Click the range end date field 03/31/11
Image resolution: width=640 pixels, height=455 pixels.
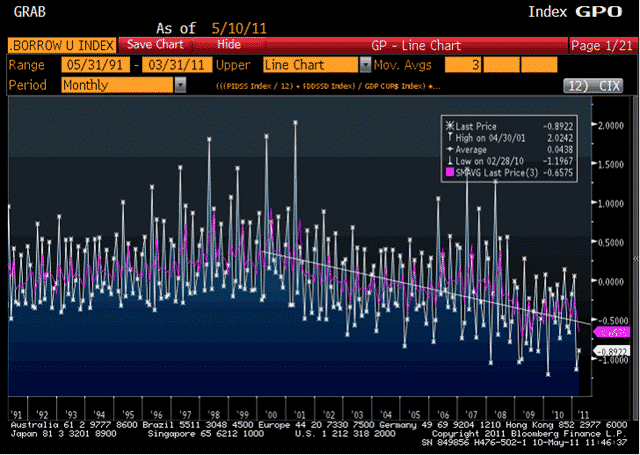(x=176, y=65)
